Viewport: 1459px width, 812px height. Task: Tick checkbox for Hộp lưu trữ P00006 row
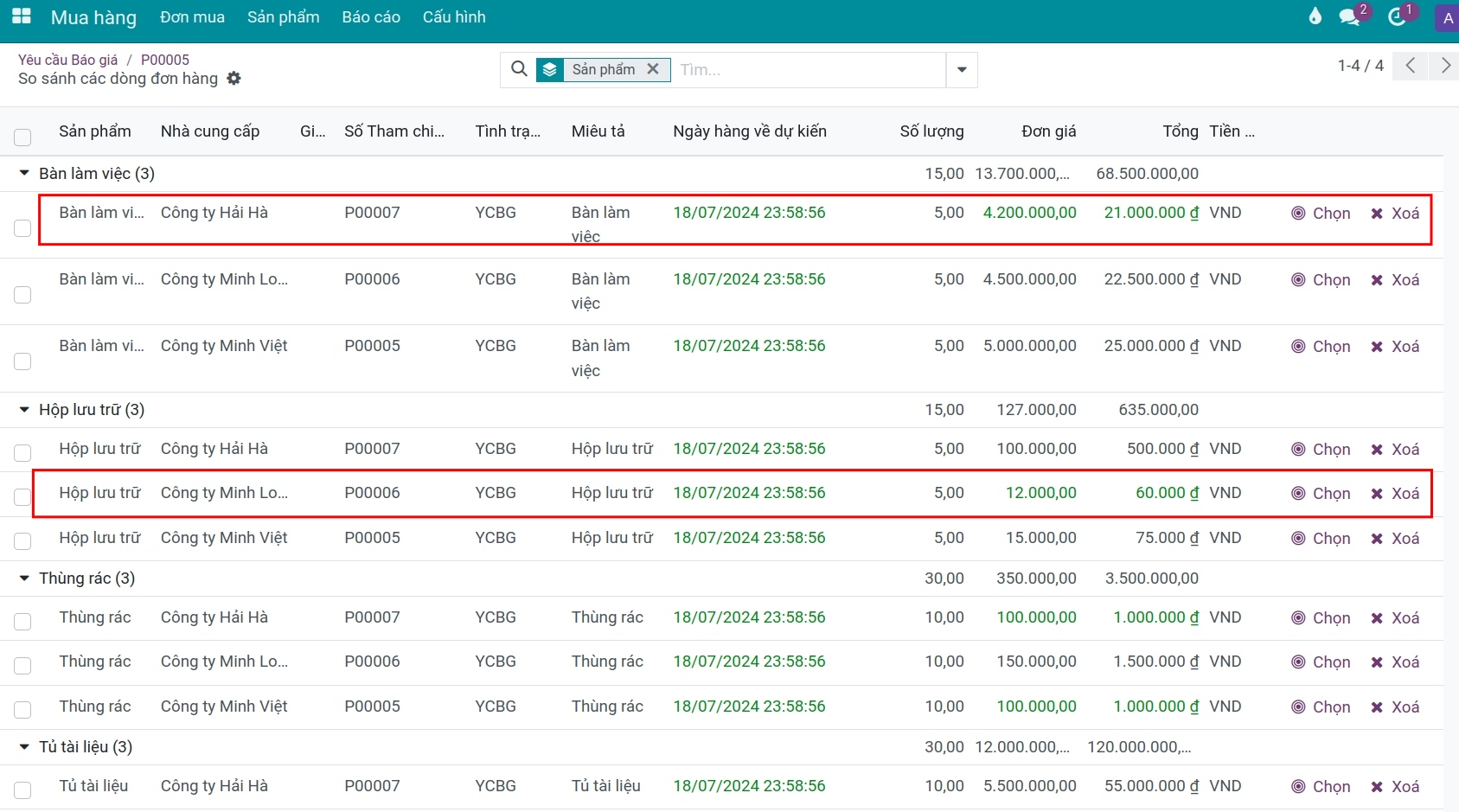[x=22, y=496]
